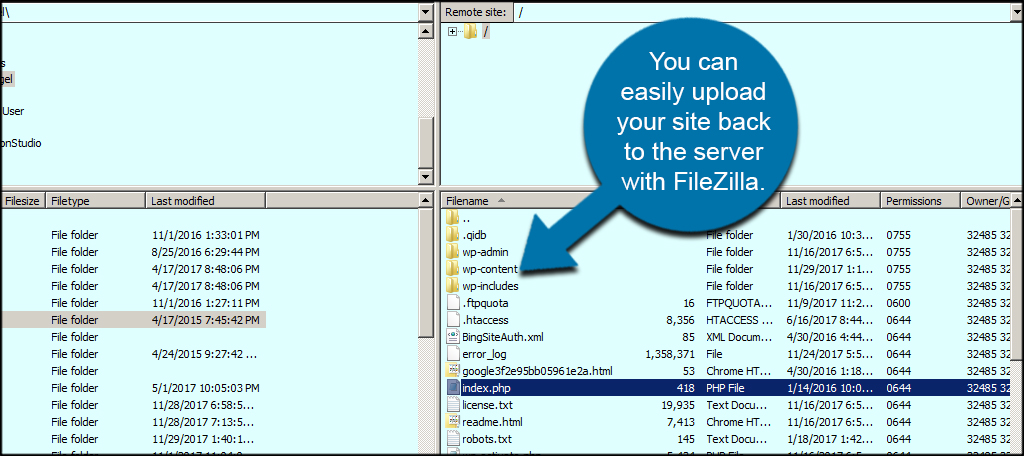Select the google3f2e95bb05961e2a.html file icon
1024x456 pixels.
(x=453, y=370)
